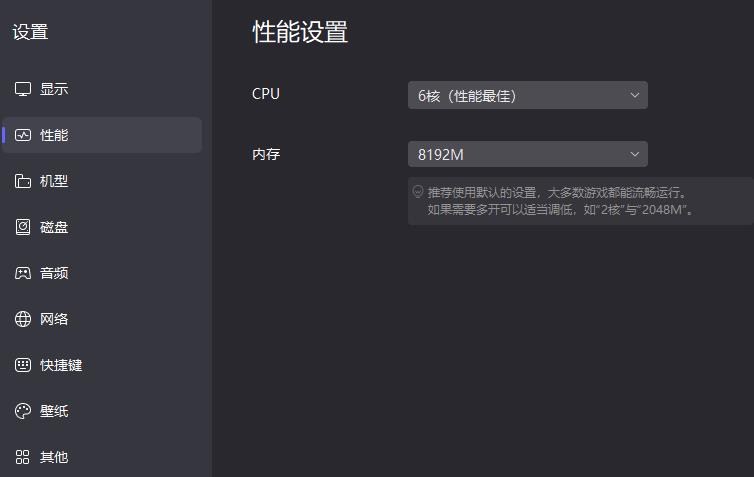The width and height of the screenshot is (754, 477).
Task: Click the performance chart icon beside 性能
Action: click(23, 135)
